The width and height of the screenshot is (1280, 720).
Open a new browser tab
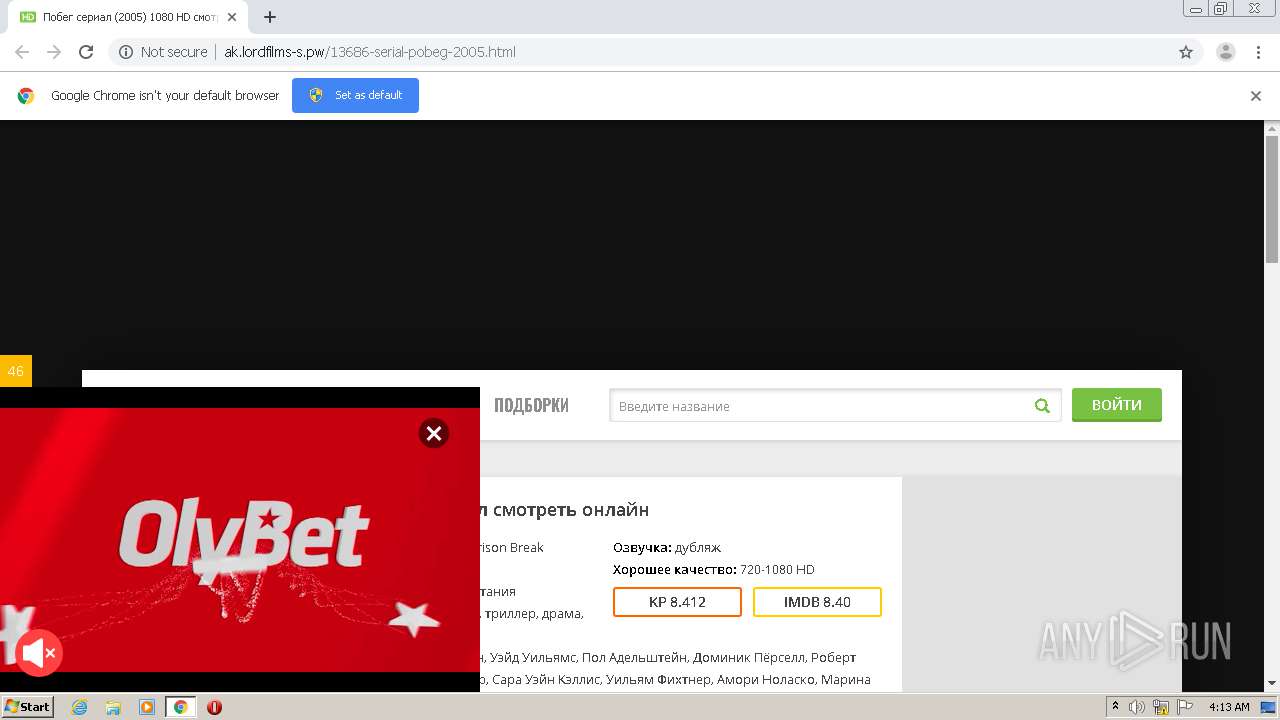(270, 17)
